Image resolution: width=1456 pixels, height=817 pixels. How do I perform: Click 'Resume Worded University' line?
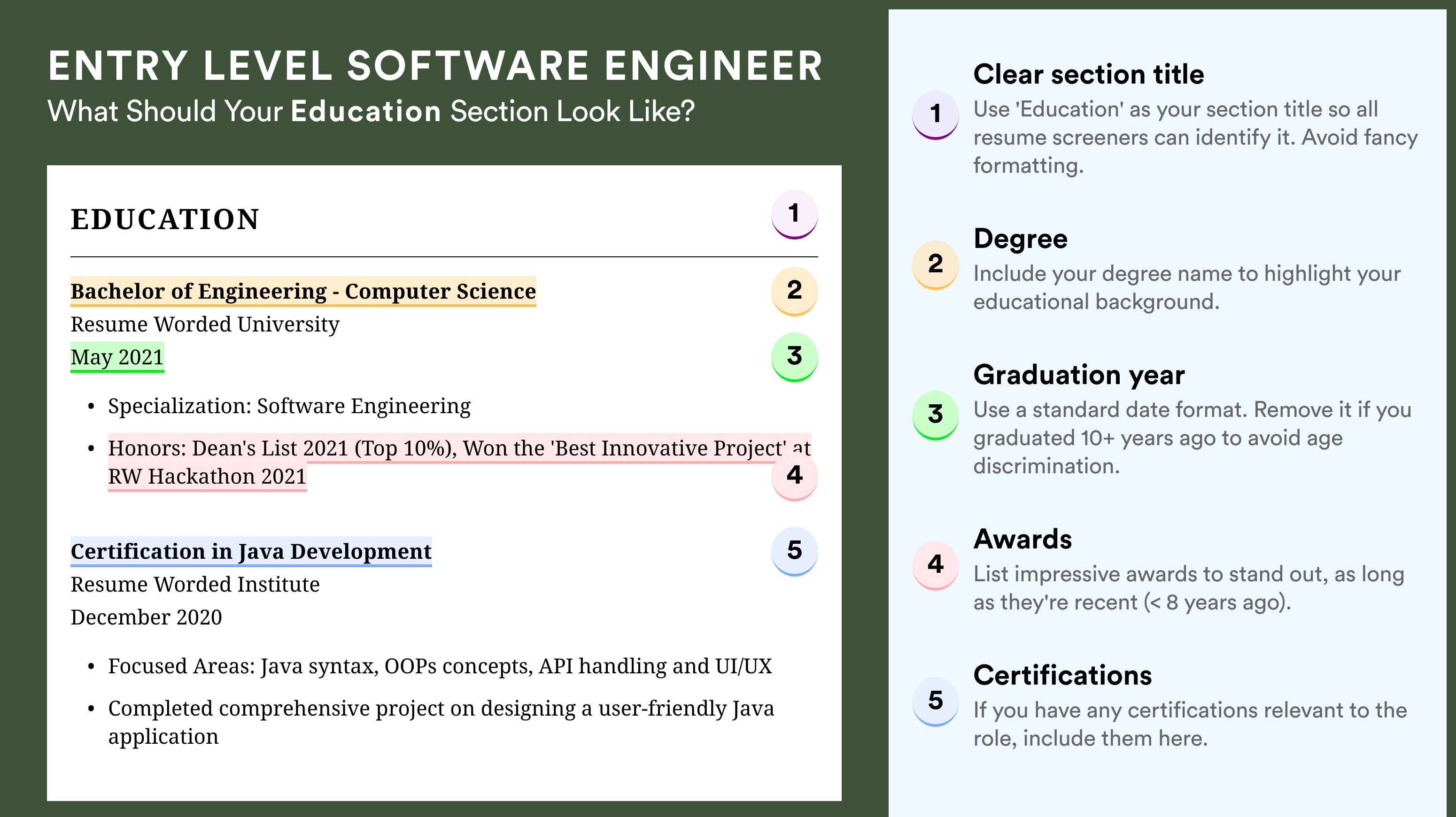click(205, 324)
